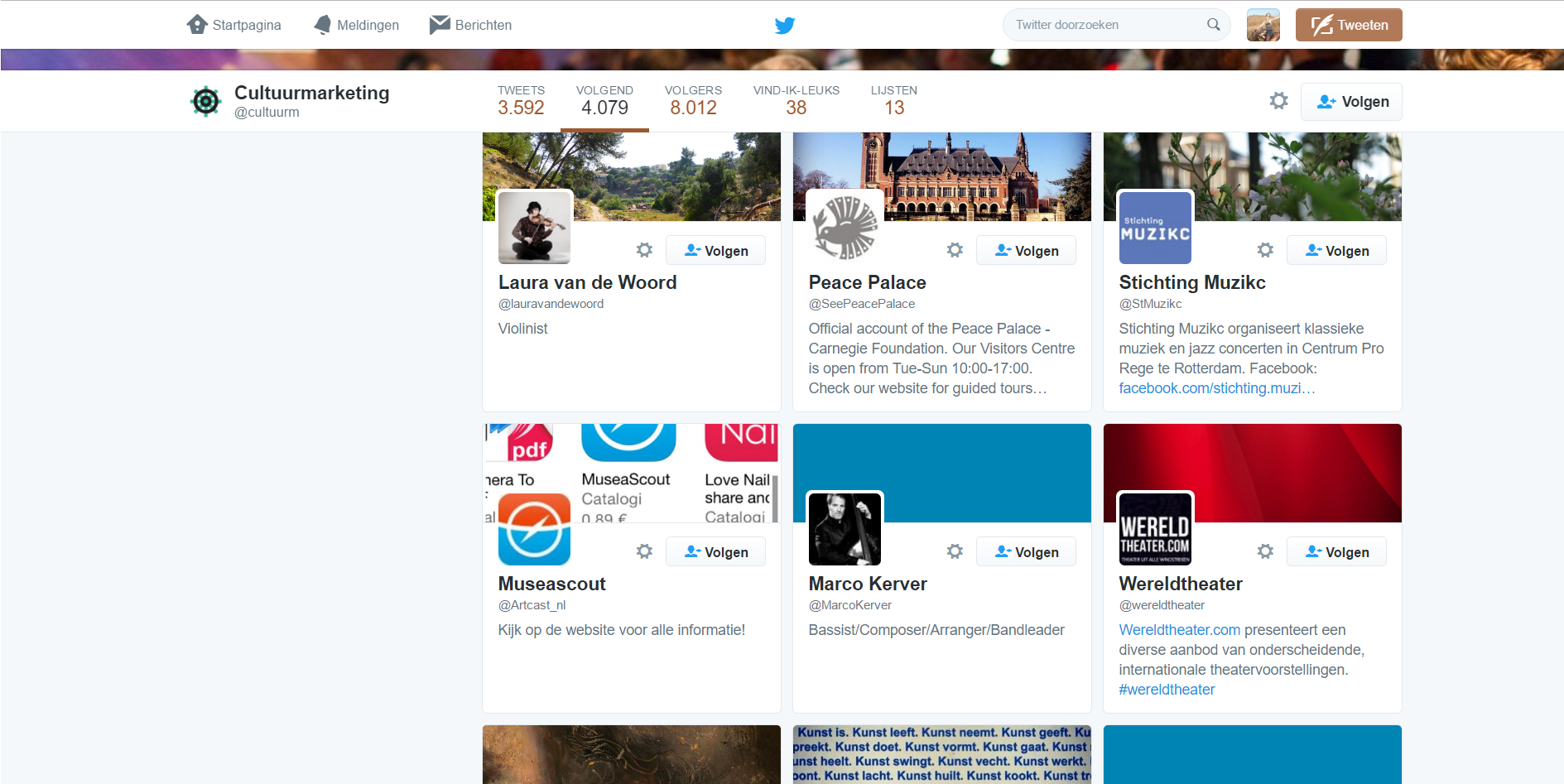Click the @cultuurm handle
Screen dimensions: 1564x784
tap(267, 113)
